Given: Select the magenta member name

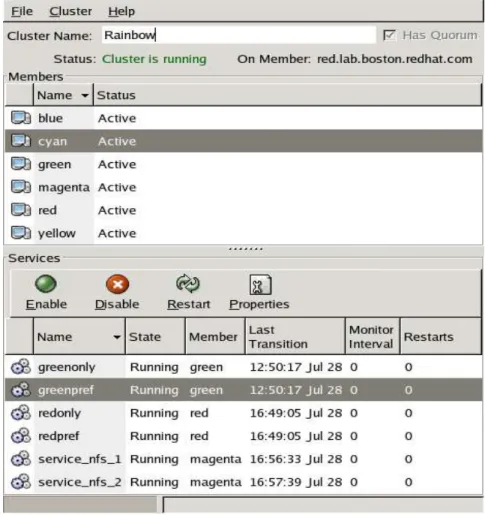Looking at the screenshot, I should (64, 187).
